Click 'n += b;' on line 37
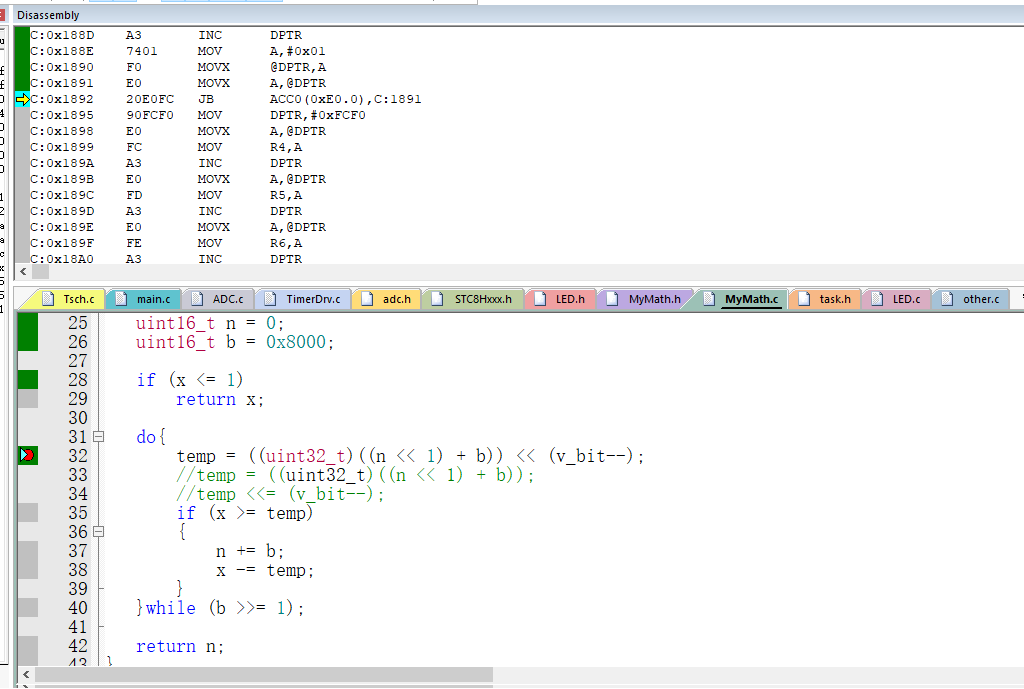 click(249, 551)
